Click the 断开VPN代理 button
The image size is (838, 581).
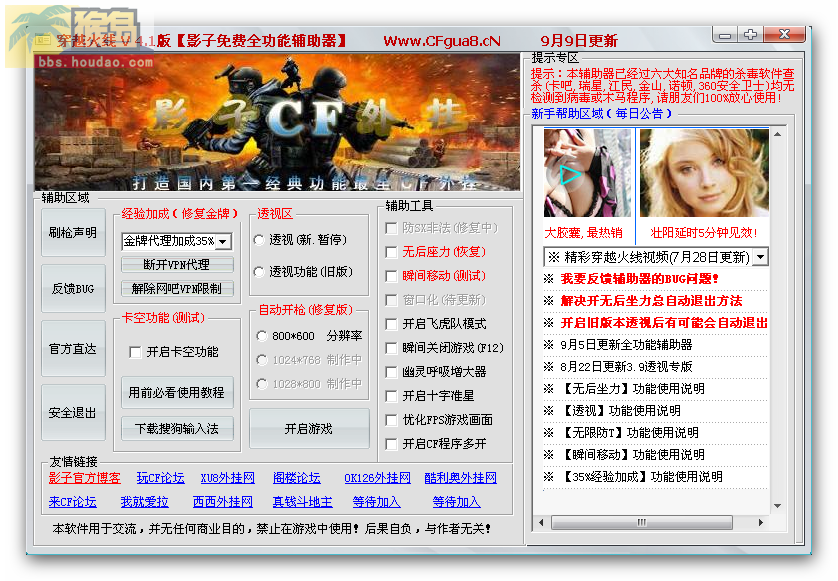[x=177, y=265]
